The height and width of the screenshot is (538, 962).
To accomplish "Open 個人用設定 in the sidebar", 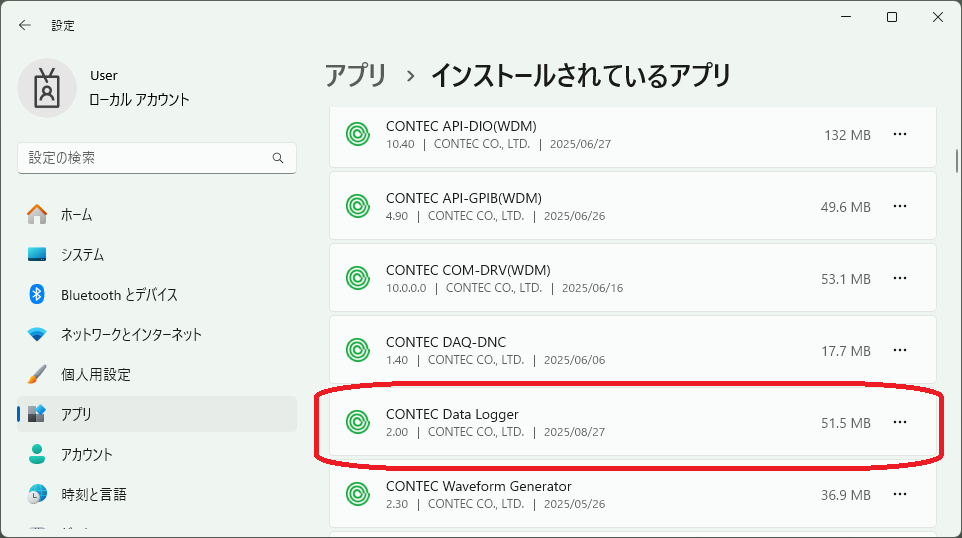I will (x=95, y=374).
